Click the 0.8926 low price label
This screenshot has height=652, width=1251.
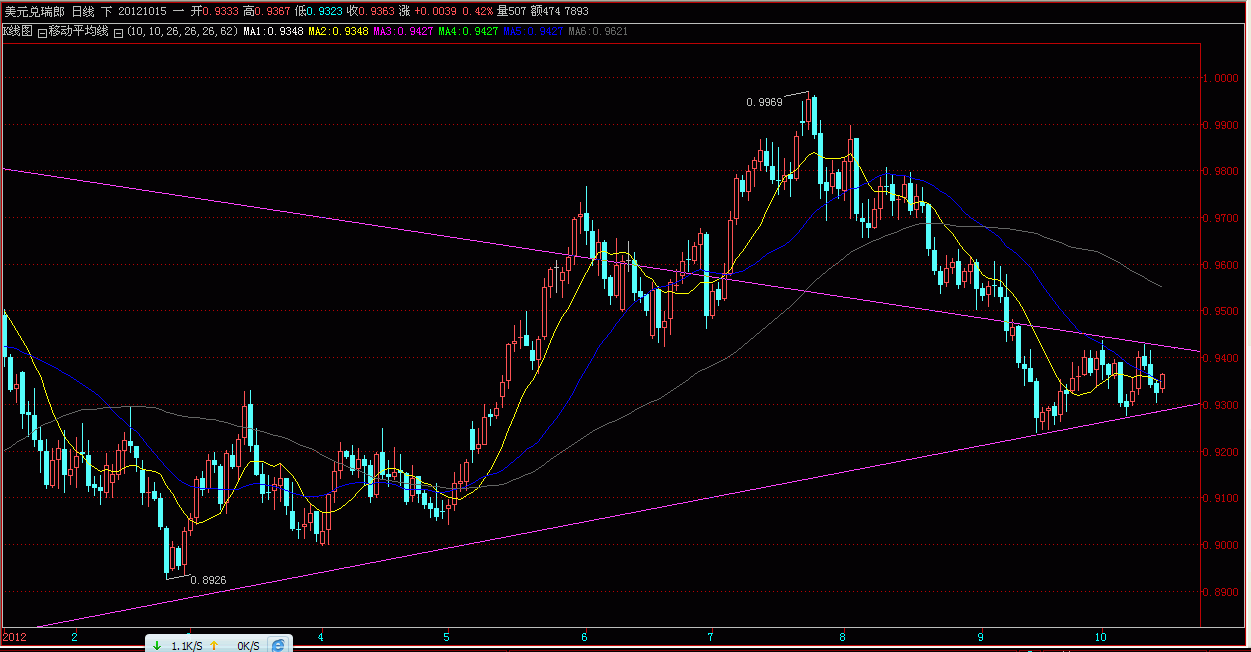click(x=208, y=580)
